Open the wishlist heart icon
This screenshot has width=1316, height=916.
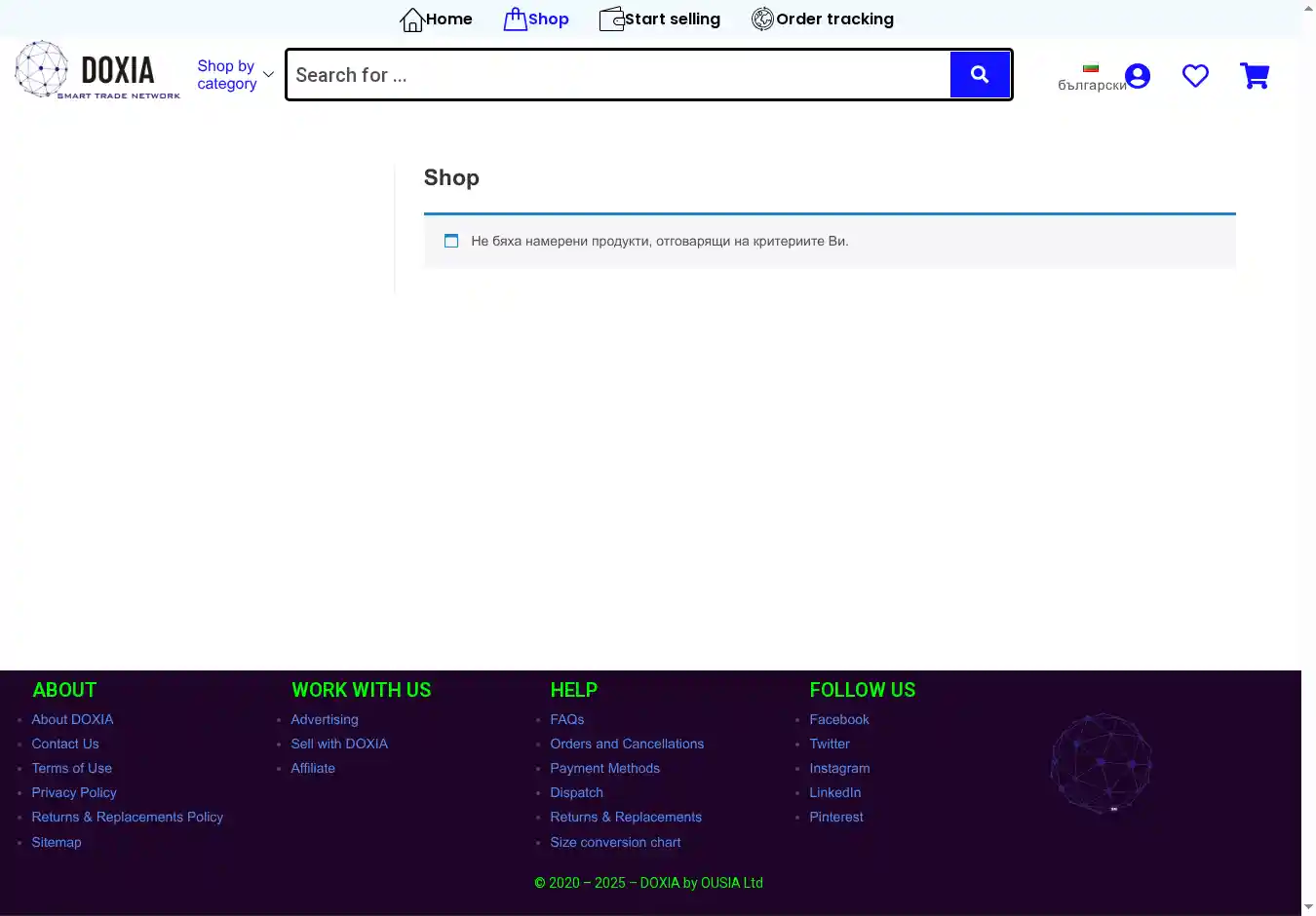coord(1195,76)
